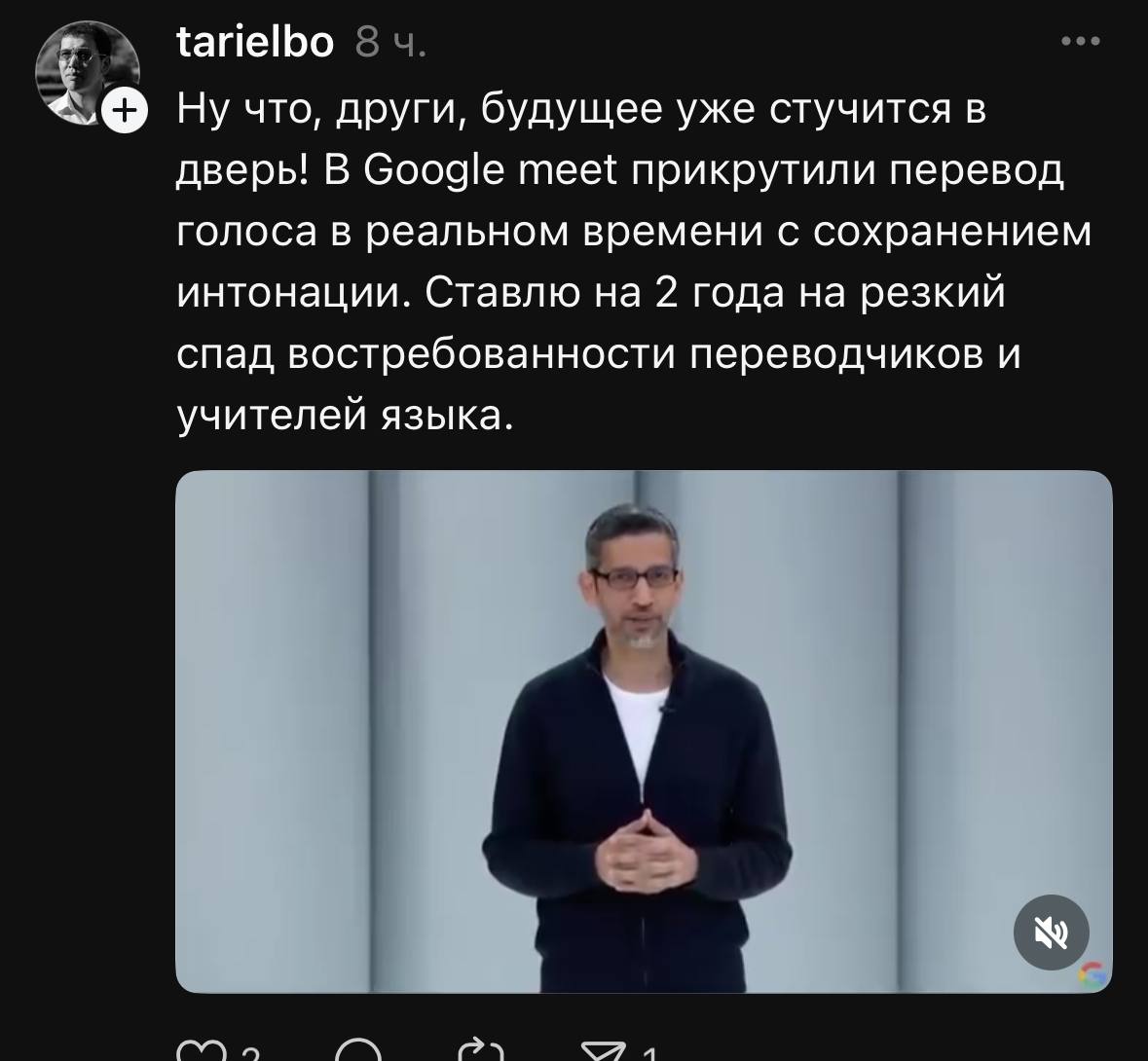Click the Google logo watermark on video

[1093, 974]
